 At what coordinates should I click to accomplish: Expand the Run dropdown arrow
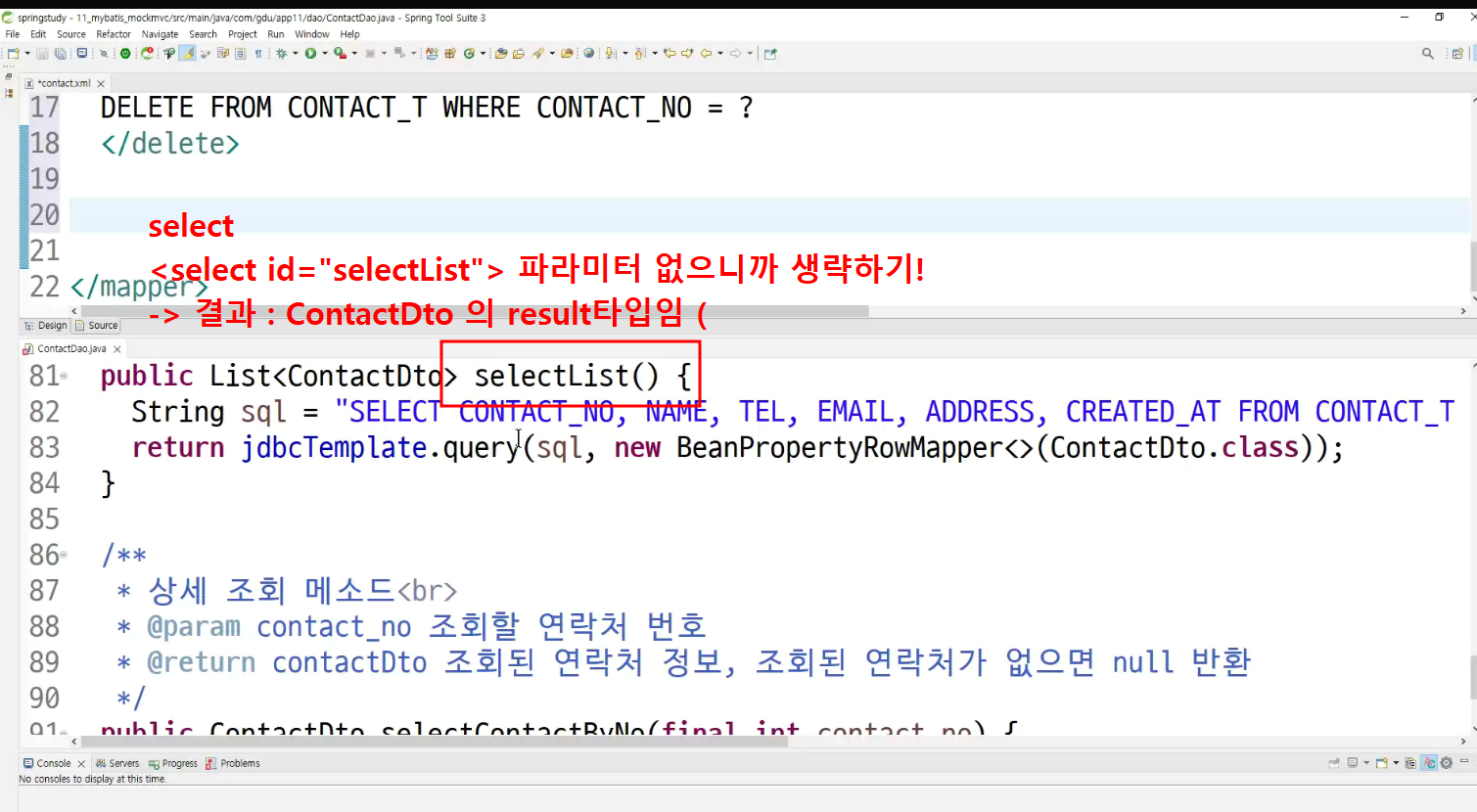point(325,54)
